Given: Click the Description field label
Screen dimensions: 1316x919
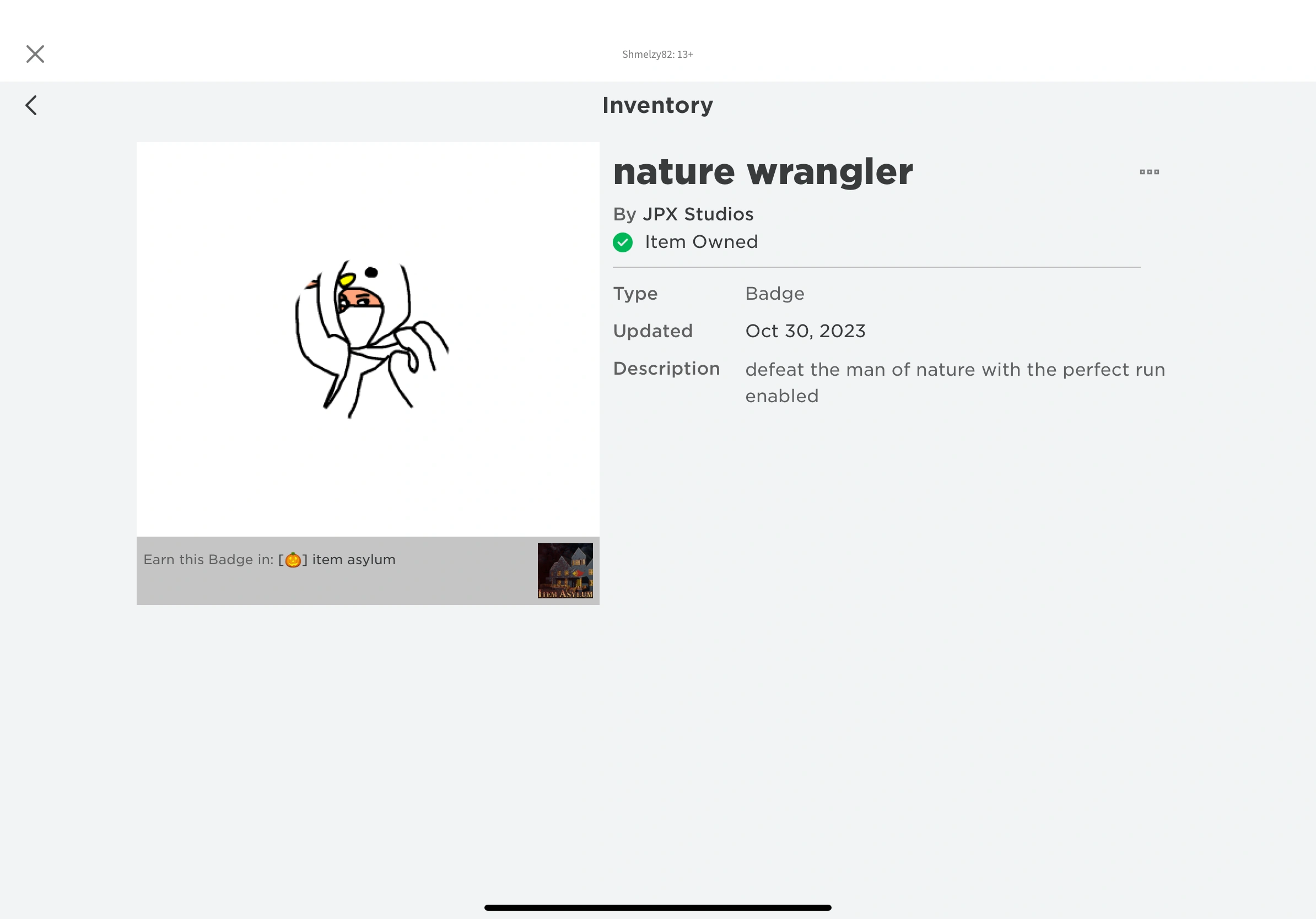Looking at the screenshot, I should click(x=666, y=369).
